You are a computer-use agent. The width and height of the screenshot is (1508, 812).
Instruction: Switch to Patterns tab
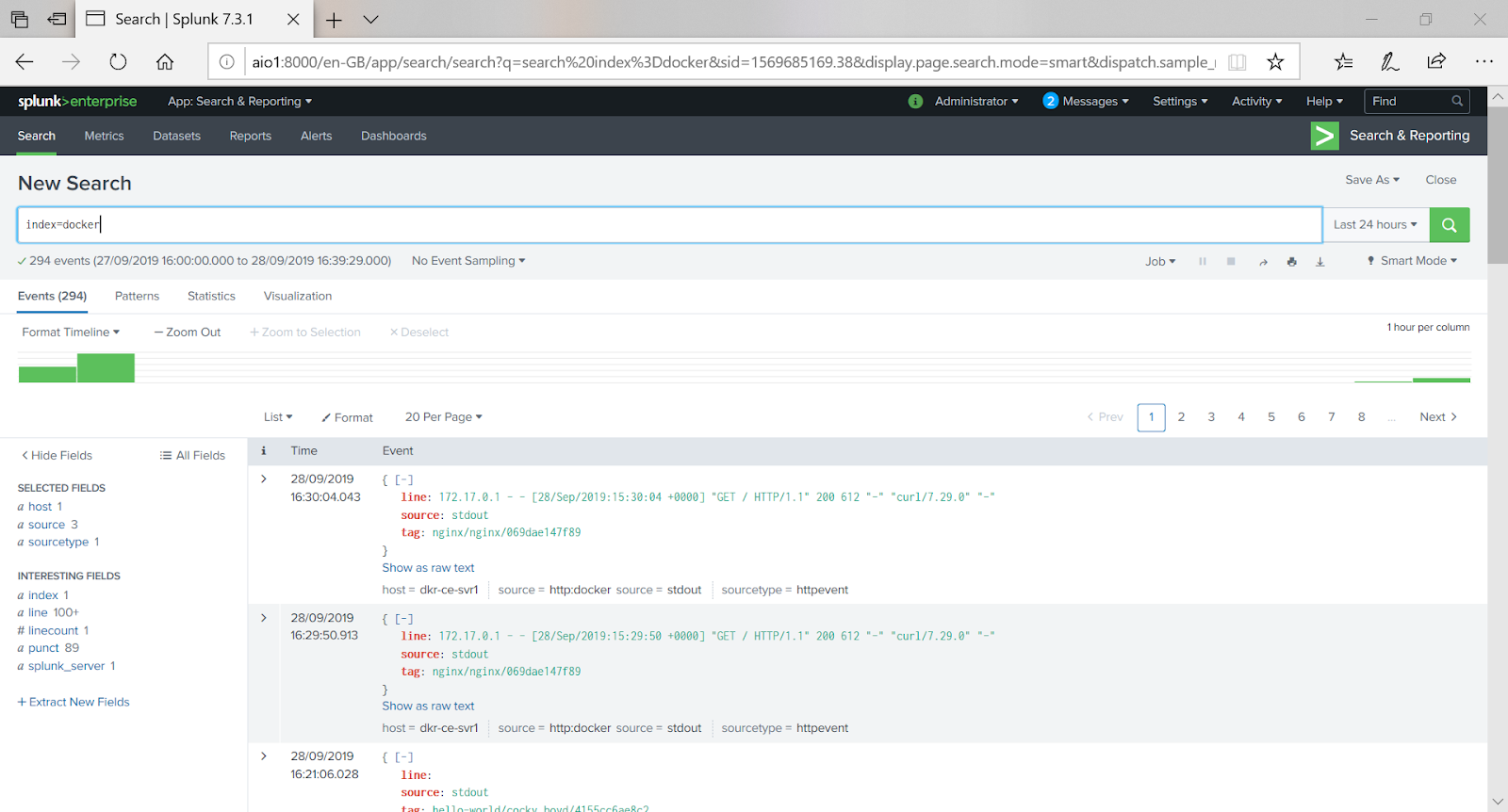pyautogui.click(x=137, y=296)
